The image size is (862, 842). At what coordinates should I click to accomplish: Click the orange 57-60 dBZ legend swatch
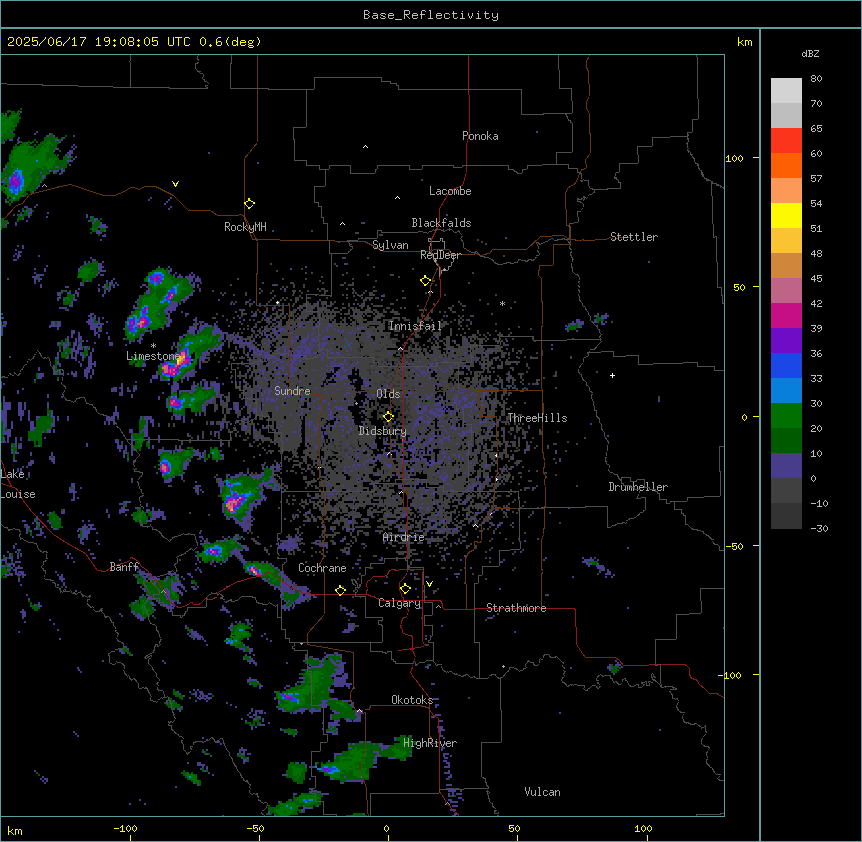(786, 165)
